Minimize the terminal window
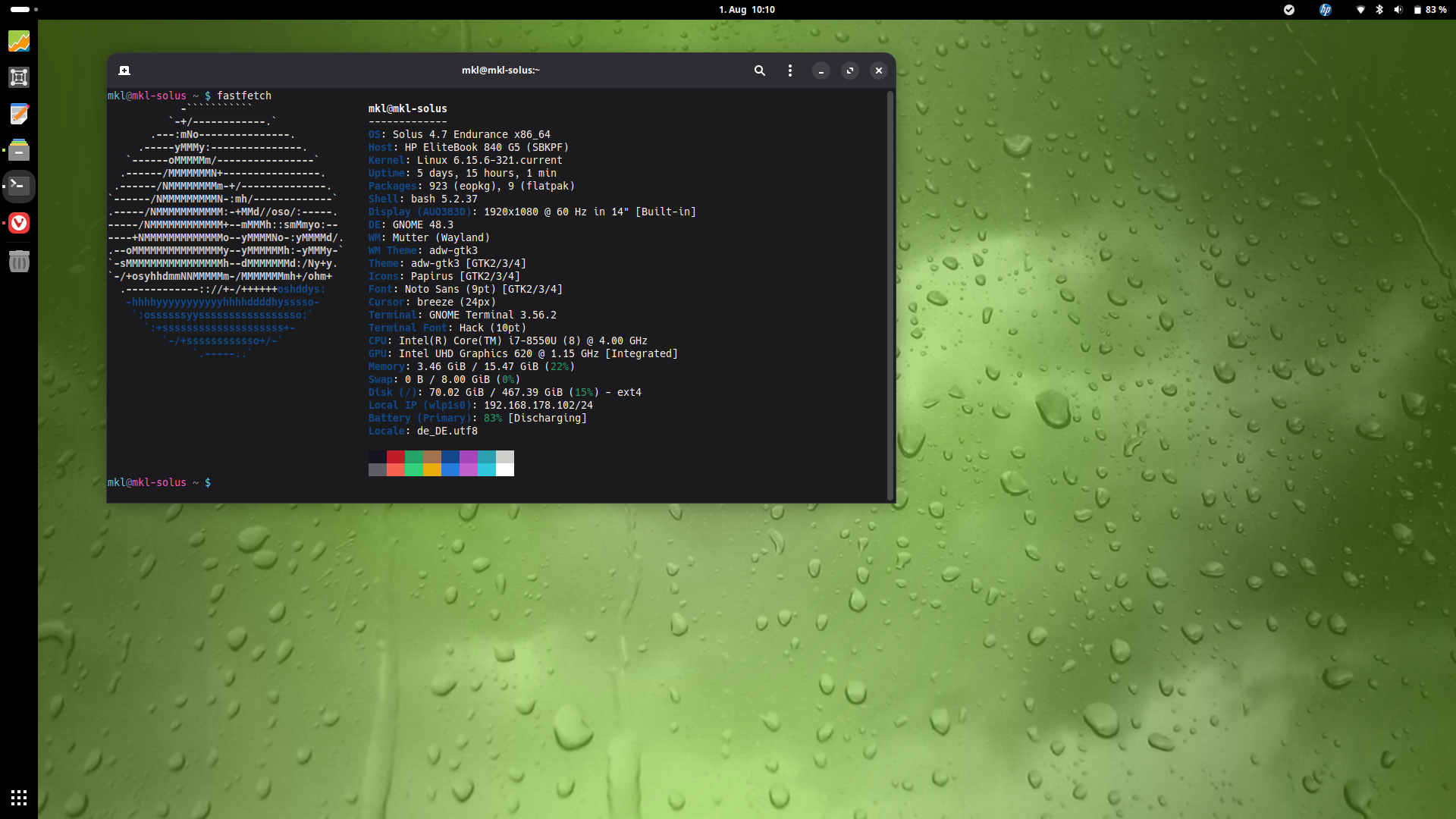The height and width of the screenshot is (819, 1456). pos(821,71)
